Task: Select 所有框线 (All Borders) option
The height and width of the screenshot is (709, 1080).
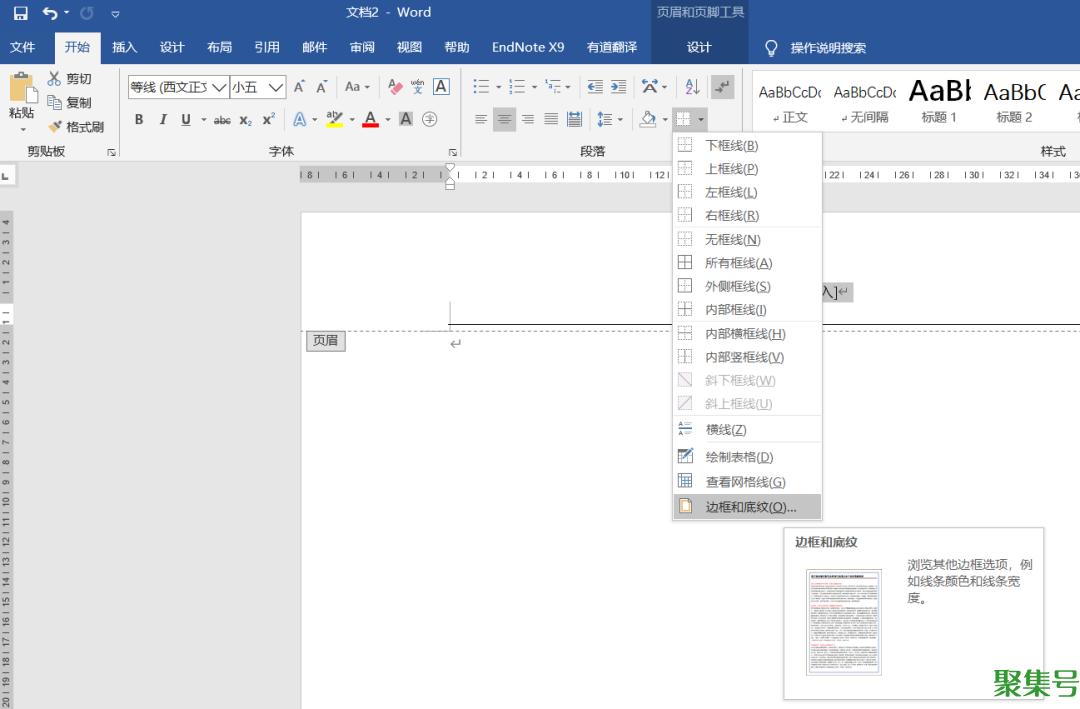Action: pyautogui.click(x=738, y=263)
